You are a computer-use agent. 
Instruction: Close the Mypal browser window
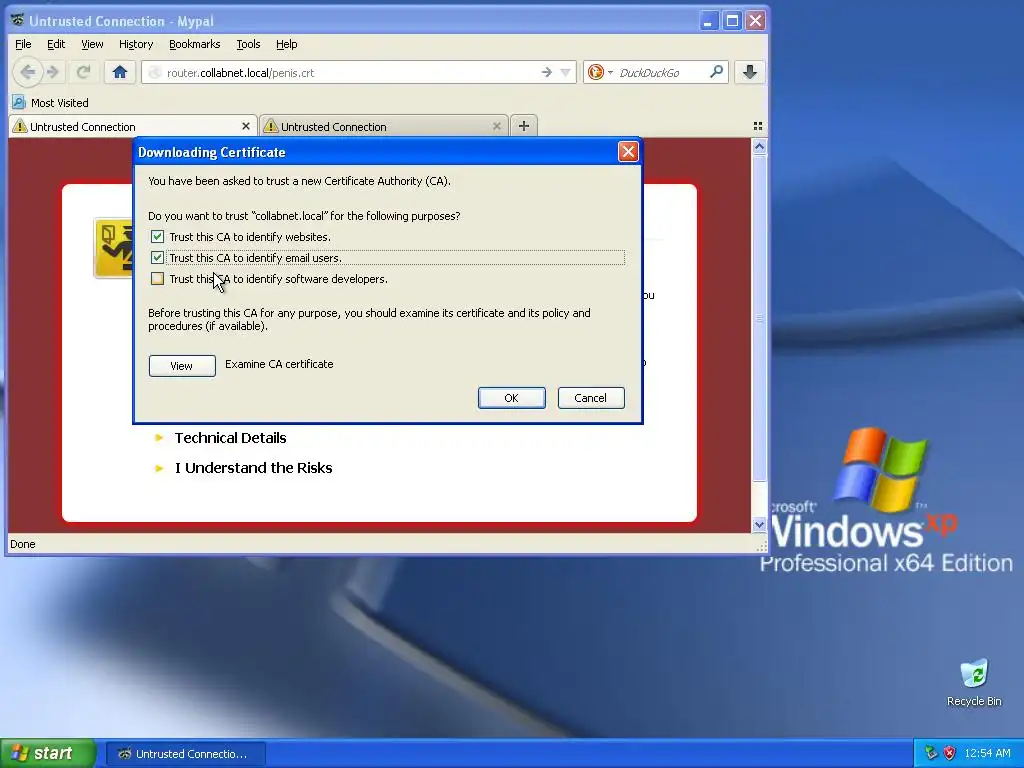756,21
